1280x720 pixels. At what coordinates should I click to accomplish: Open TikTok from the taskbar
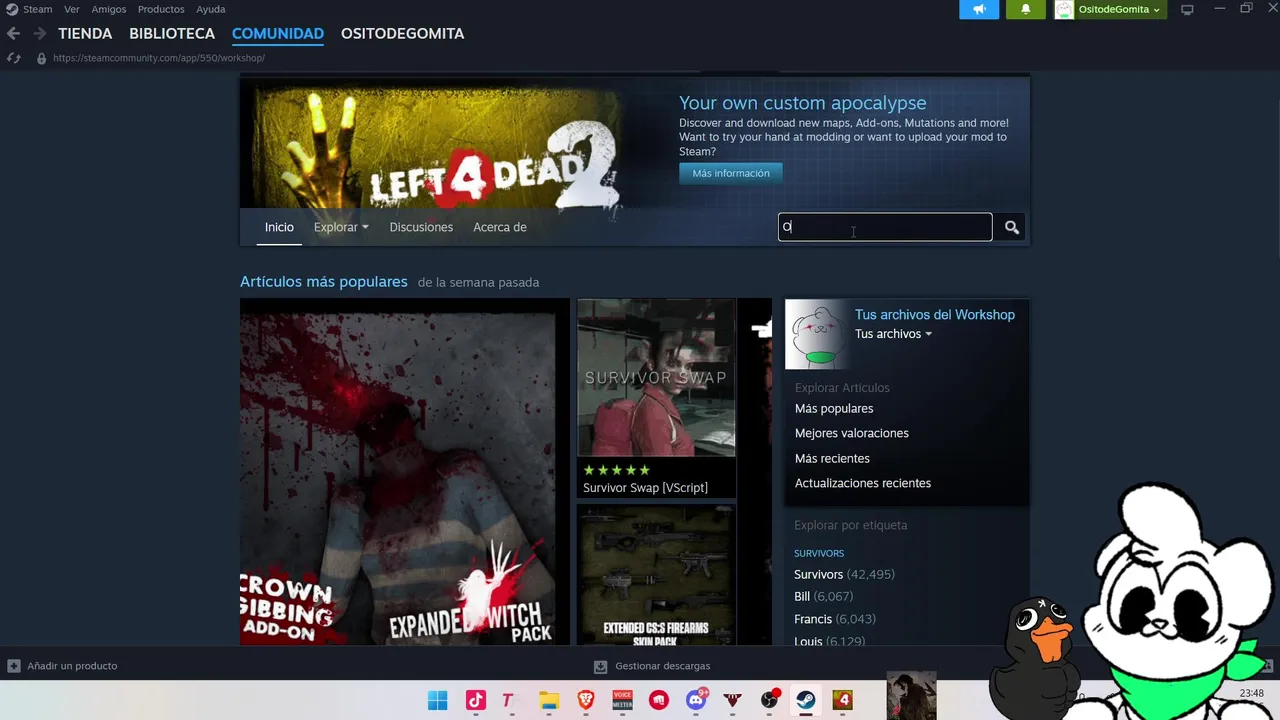[476, 700]
